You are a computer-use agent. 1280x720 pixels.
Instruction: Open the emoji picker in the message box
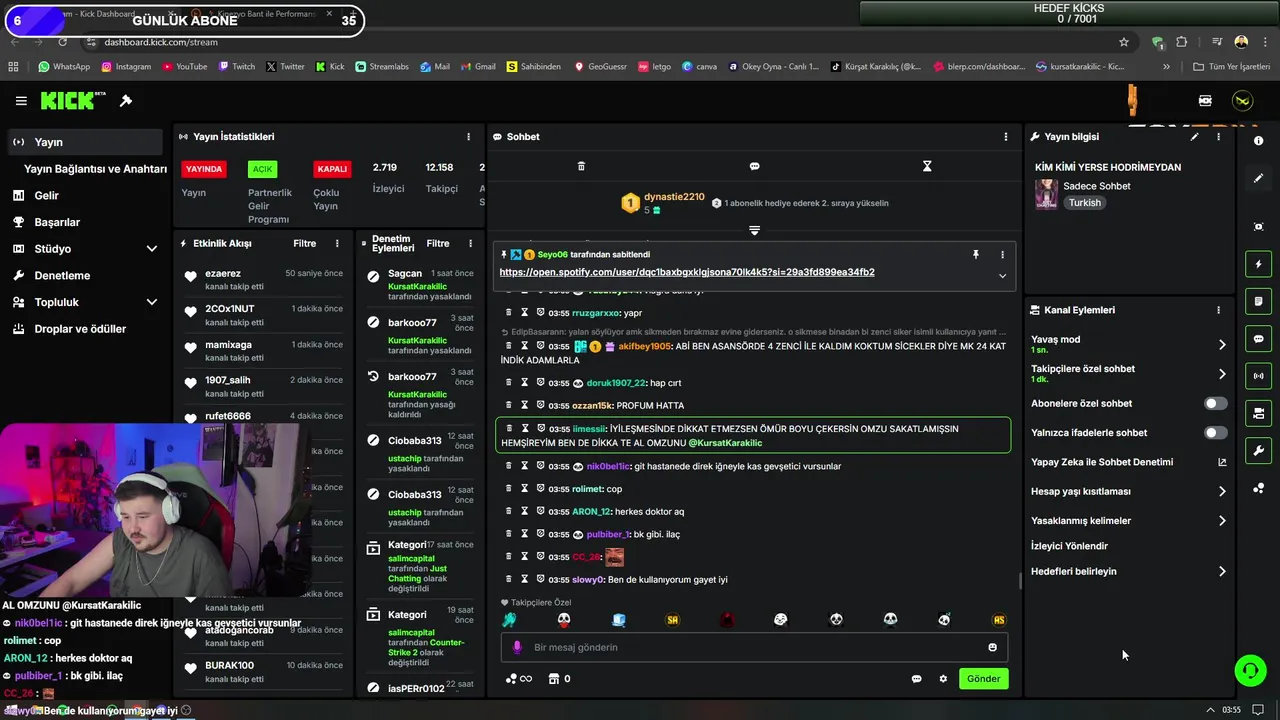992,647
